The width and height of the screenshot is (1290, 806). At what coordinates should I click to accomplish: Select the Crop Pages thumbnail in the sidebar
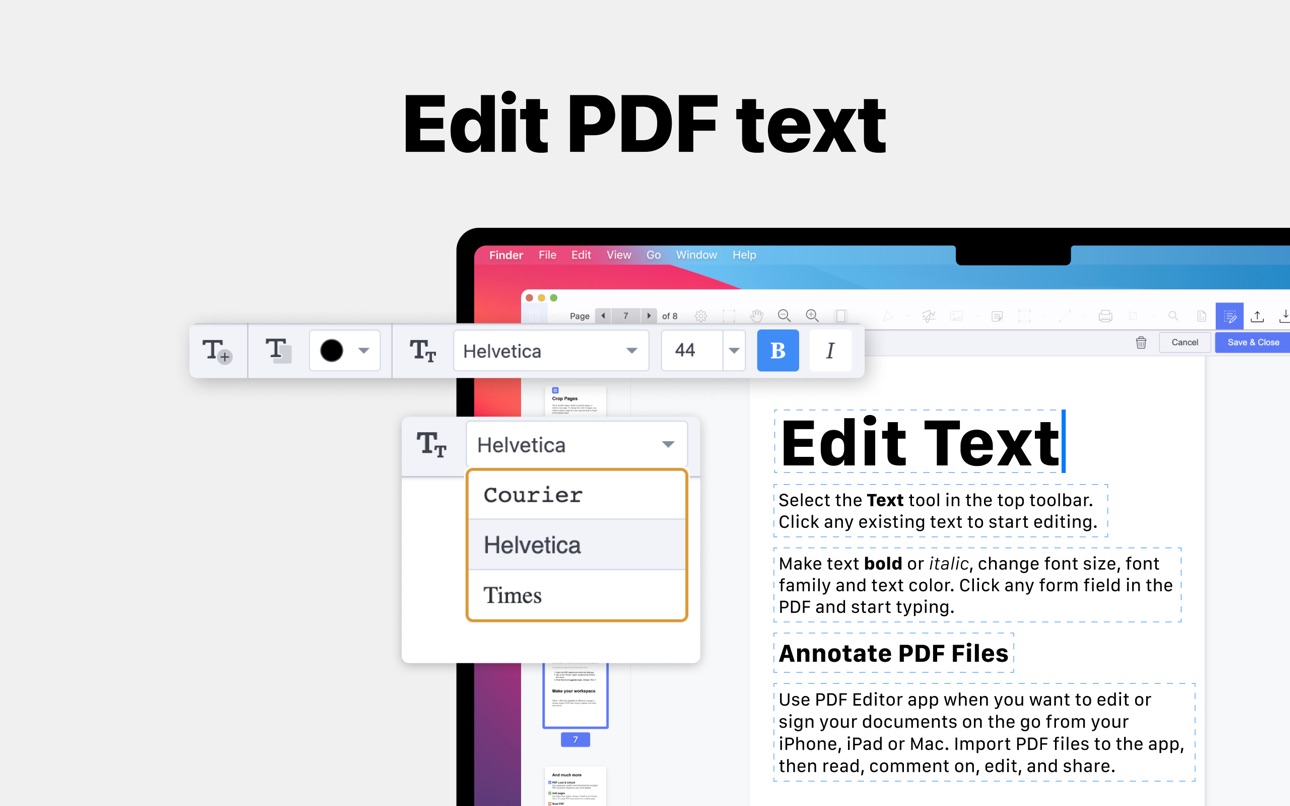575,400
